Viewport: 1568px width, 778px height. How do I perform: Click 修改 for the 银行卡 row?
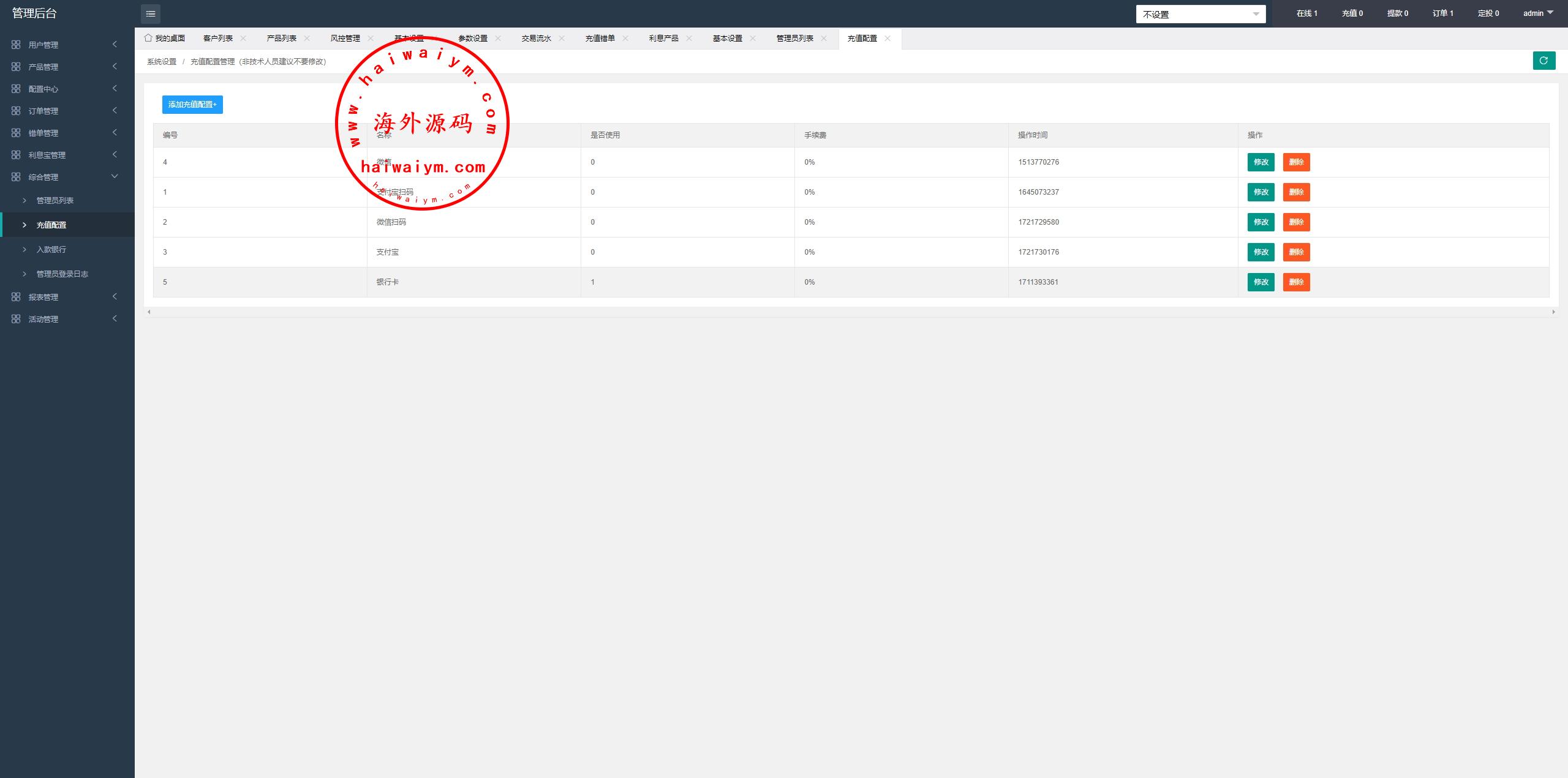tap(1261, 282)
